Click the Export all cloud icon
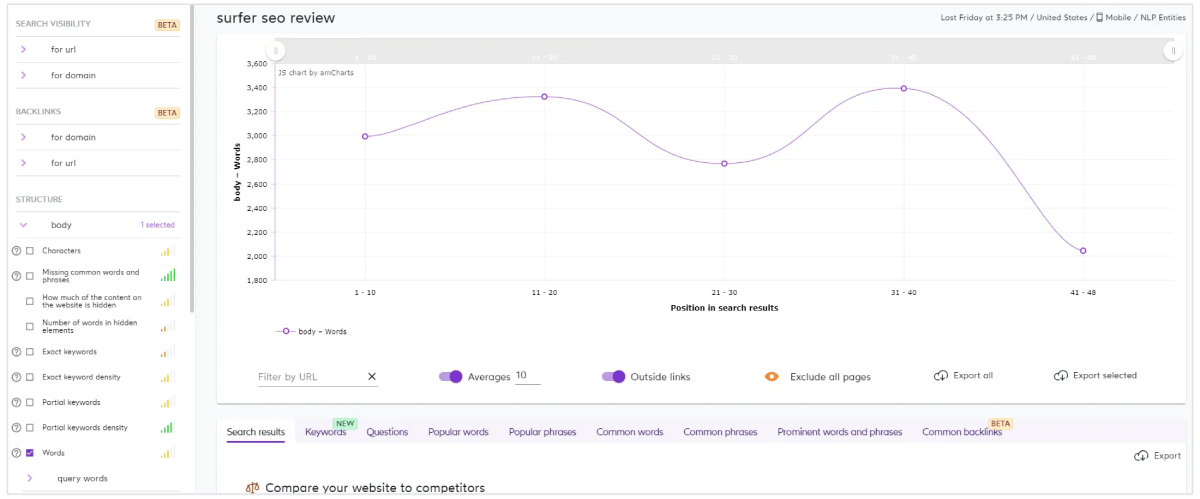The width and height of the screenshot is (1200, 499). pos(940,376)
